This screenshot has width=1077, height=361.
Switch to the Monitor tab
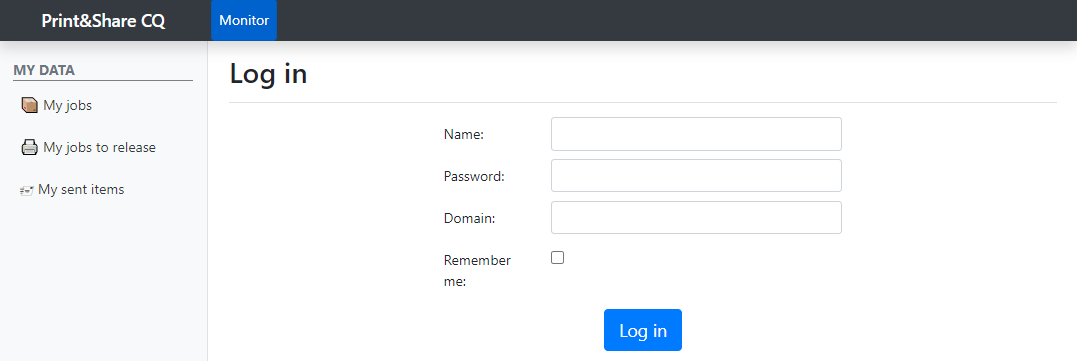click(x=244, y=21)
